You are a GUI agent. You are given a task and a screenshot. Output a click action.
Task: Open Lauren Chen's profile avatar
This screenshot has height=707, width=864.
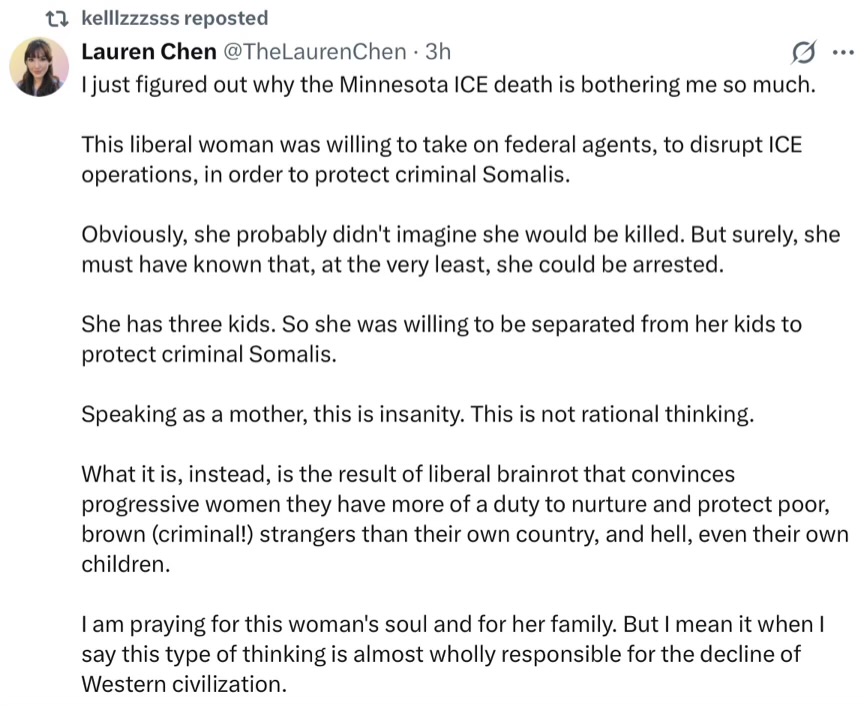coord(38,67)
